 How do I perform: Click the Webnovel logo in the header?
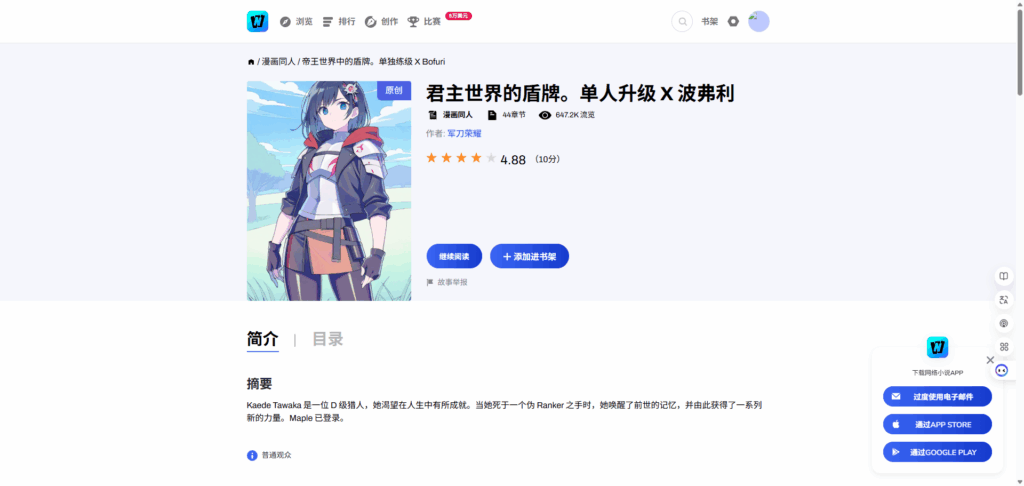click(x=257, y=22)
